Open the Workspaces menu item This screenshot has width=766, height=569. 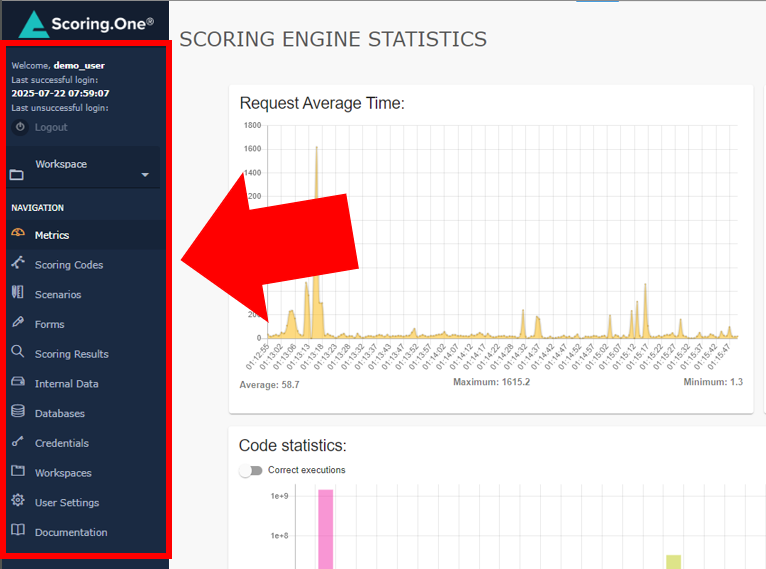coord(63,473)
